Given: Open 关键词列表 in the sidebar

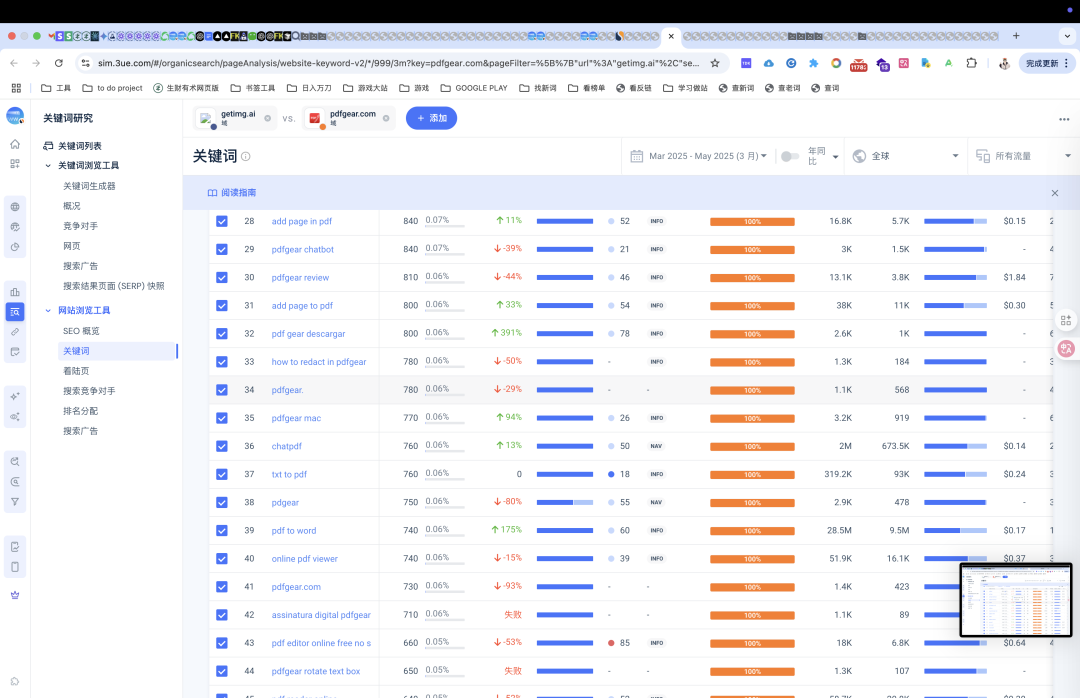Looking at the screenshot, I should 80,146.
